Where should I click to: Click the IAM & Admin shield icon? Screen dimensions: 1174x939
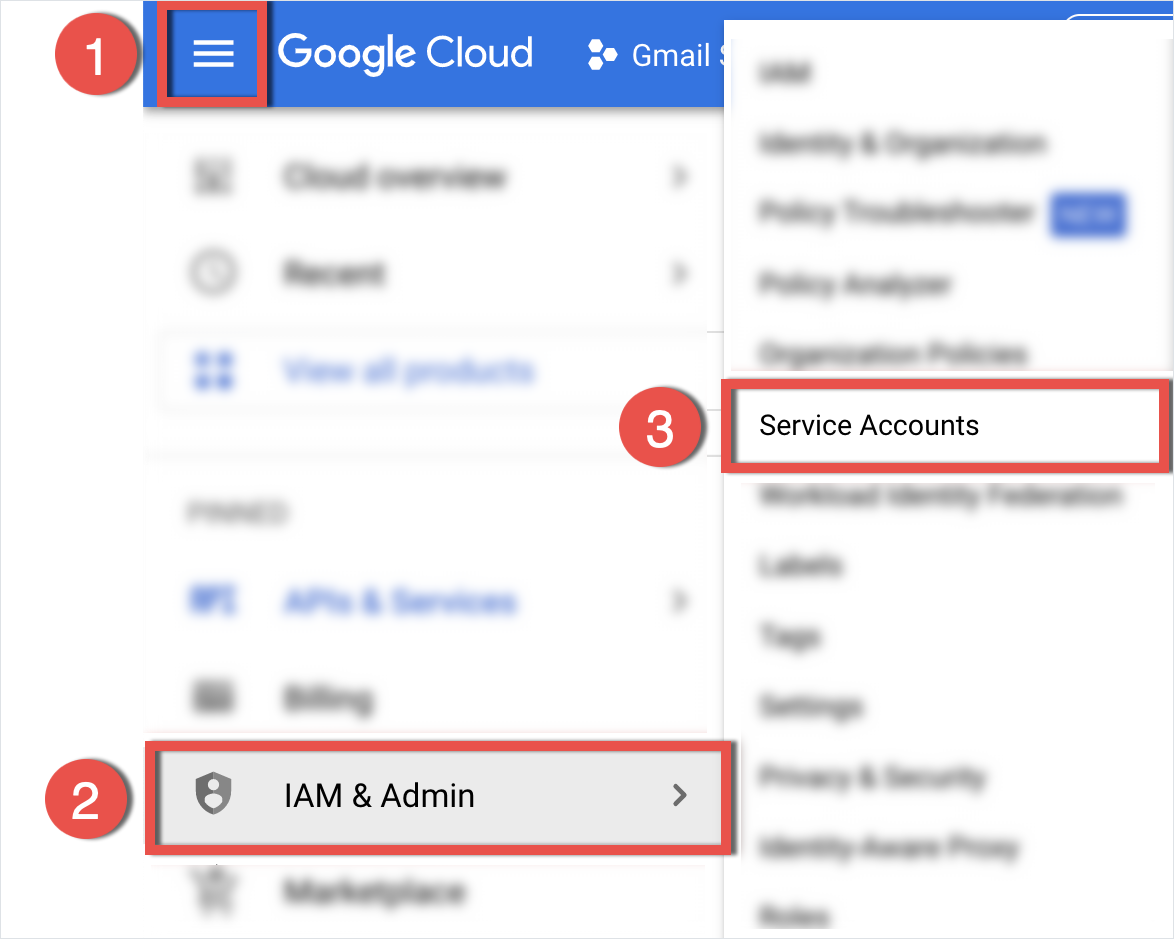[x=213, y=793]
